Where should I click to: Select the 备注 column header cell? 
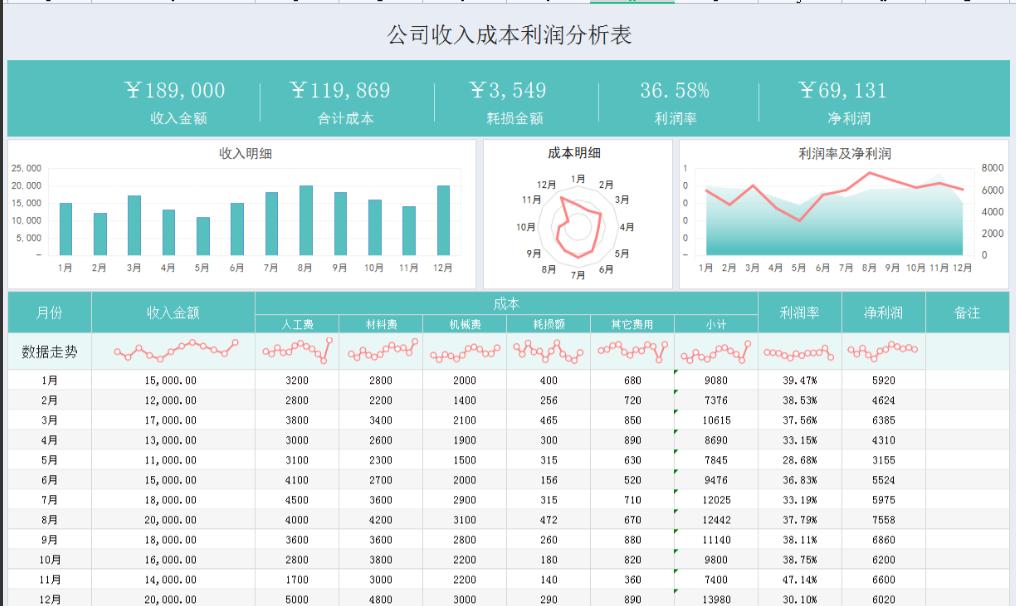click(968, 312)
